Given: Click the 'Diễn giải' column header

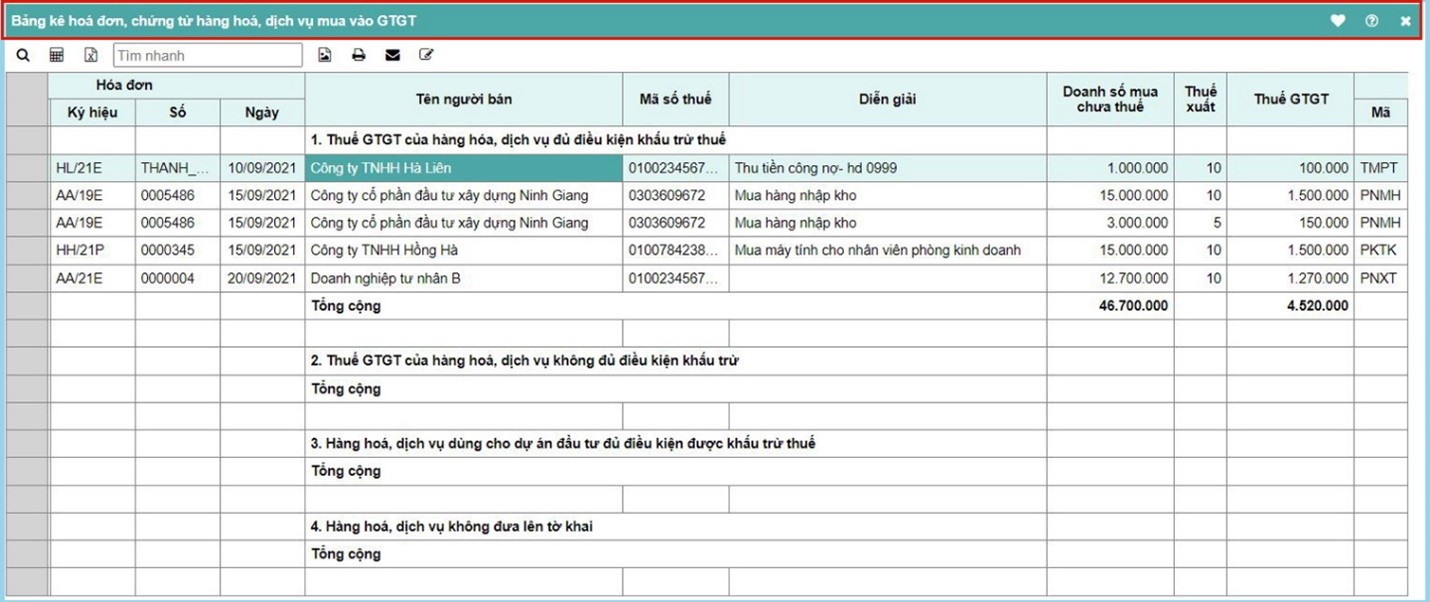Looking at the screenshot, I should pyautogui.click(x=887, y=99).
